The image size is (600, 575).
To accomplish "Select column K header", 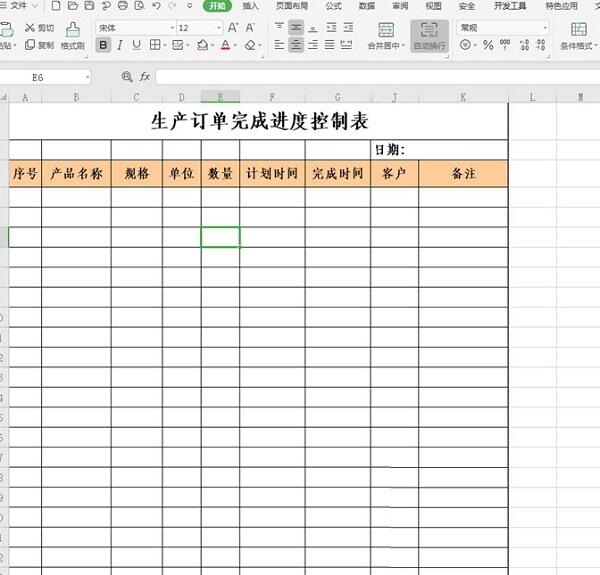I will pos(463,97).
